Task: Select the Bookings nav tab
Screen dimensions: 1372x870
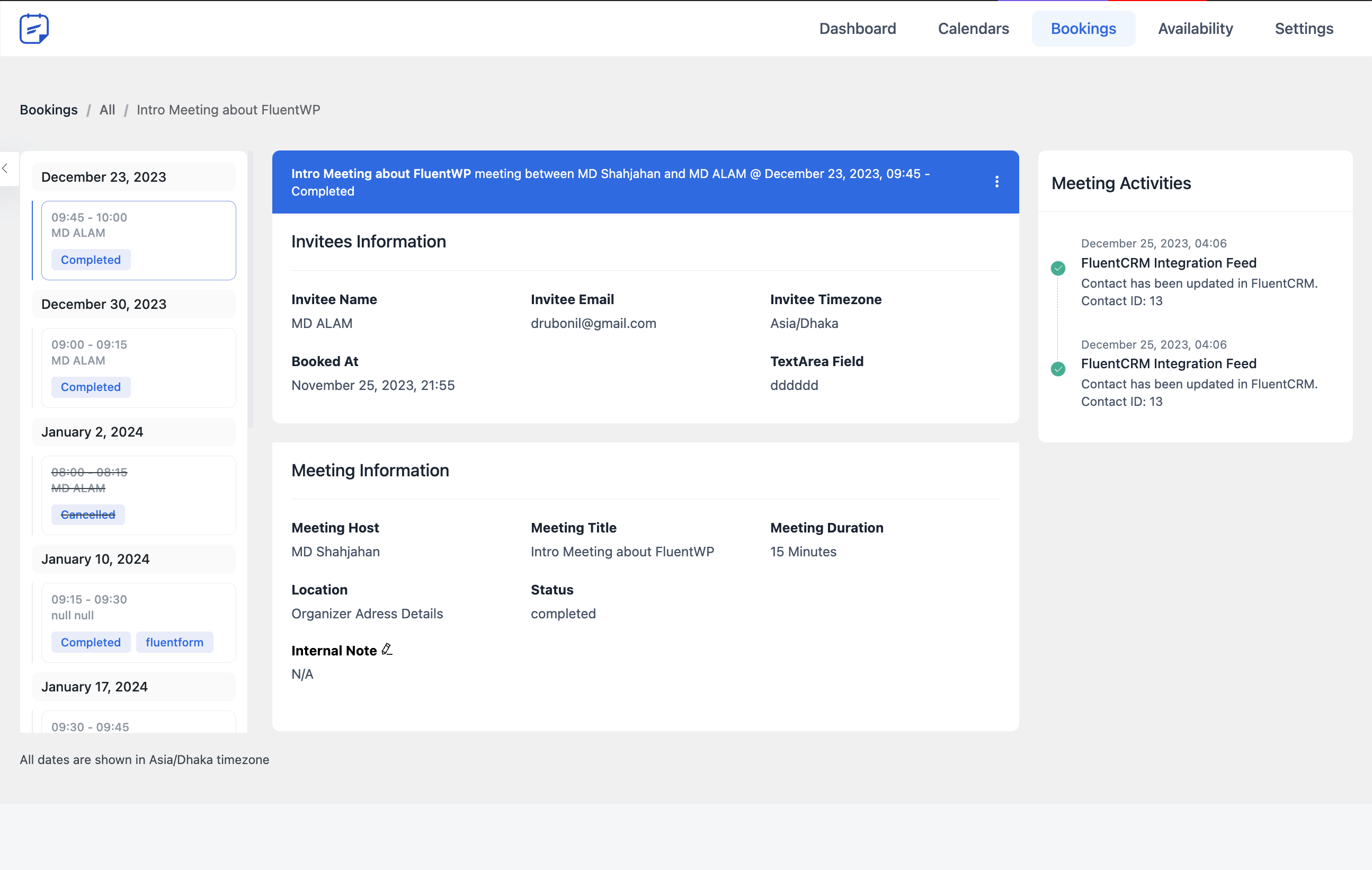Action: [1083, 29]
